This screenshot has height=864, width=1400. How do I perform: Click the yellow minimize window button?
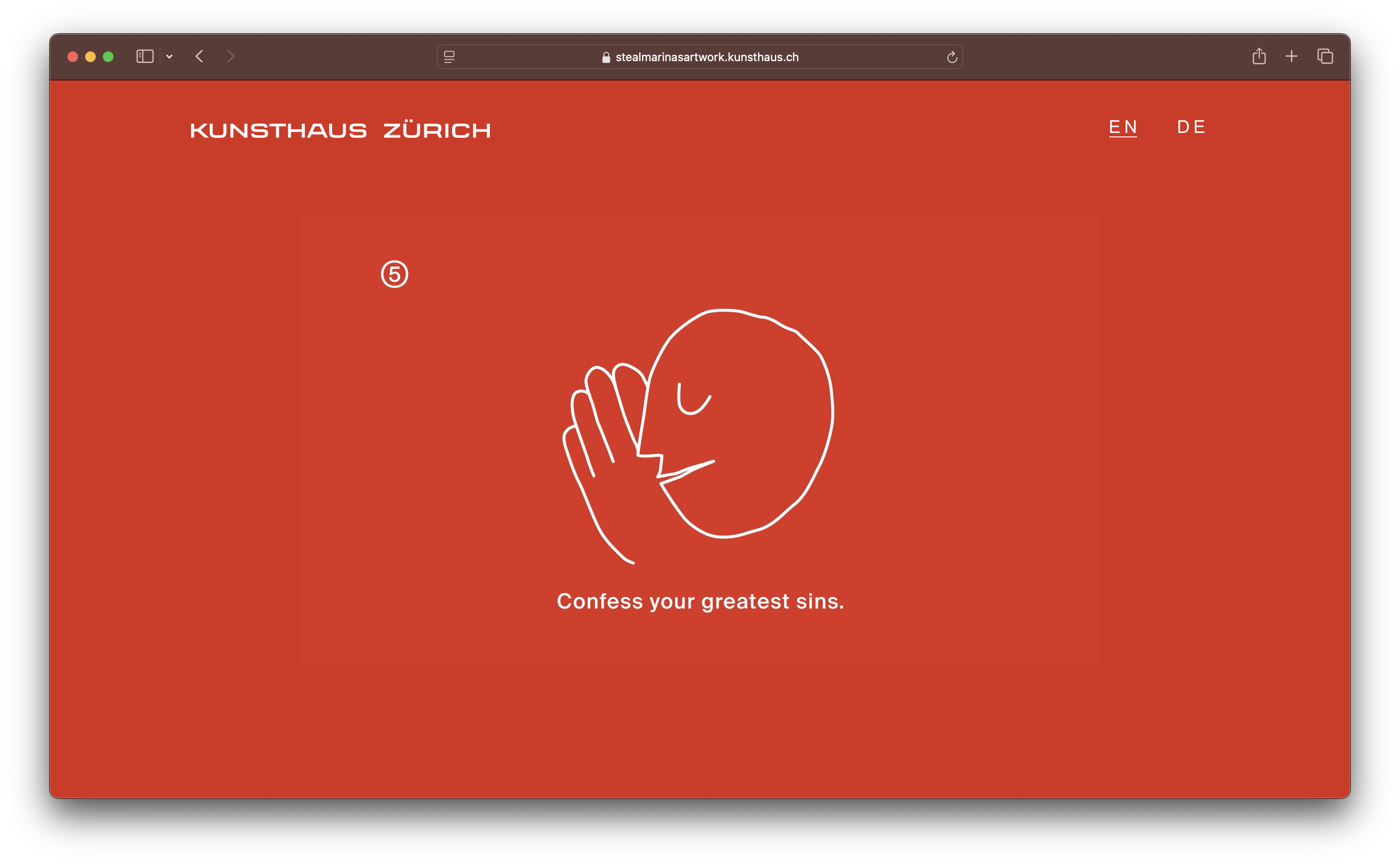[90, 57]
